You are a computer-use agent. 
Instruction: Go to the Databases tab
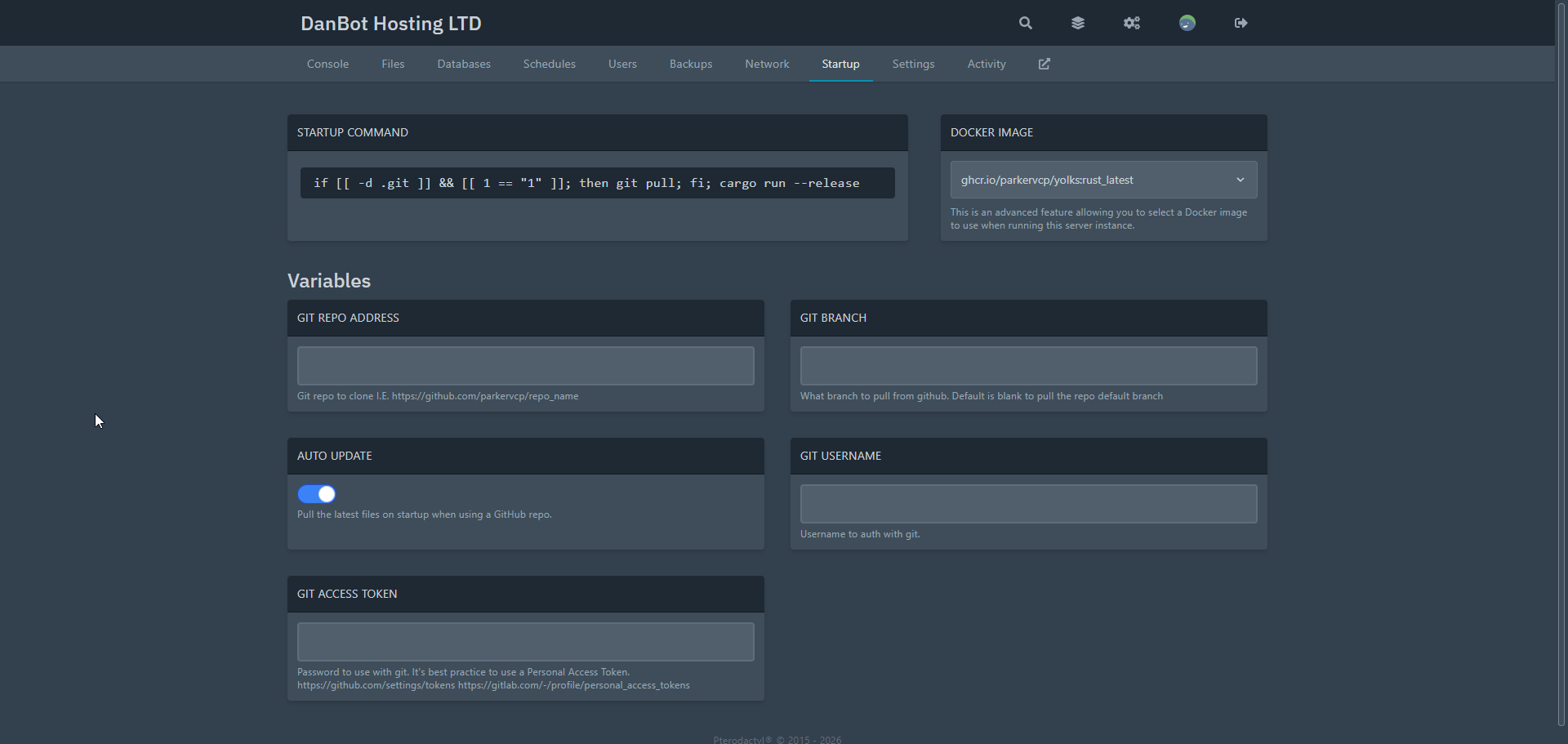click(463, 64)
